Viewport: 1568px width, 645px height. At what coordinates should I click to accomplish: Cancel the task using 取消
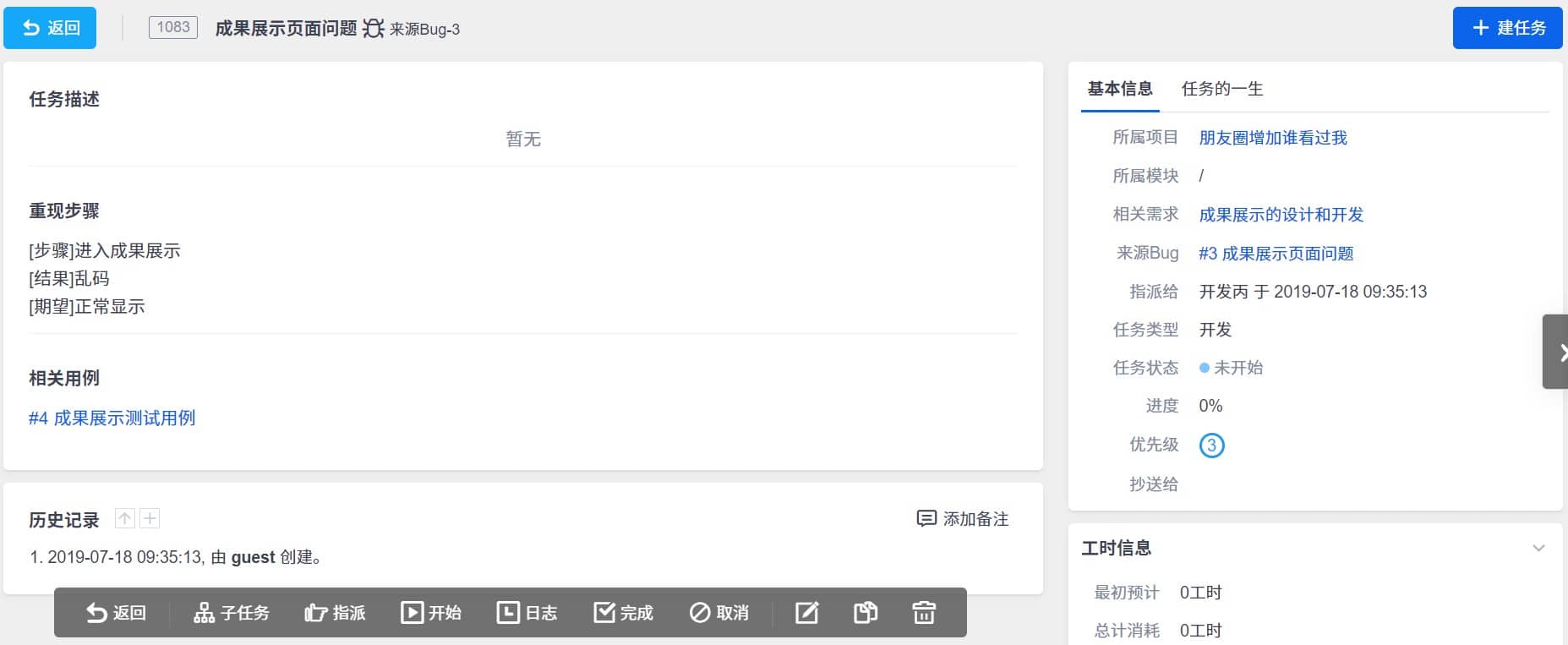(719, 613)
